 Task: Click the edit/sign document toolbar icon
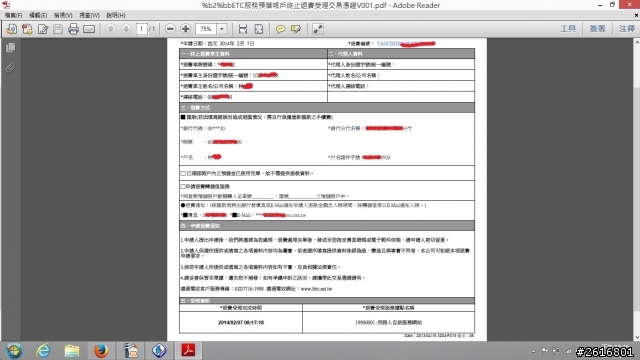pos(43,29)
